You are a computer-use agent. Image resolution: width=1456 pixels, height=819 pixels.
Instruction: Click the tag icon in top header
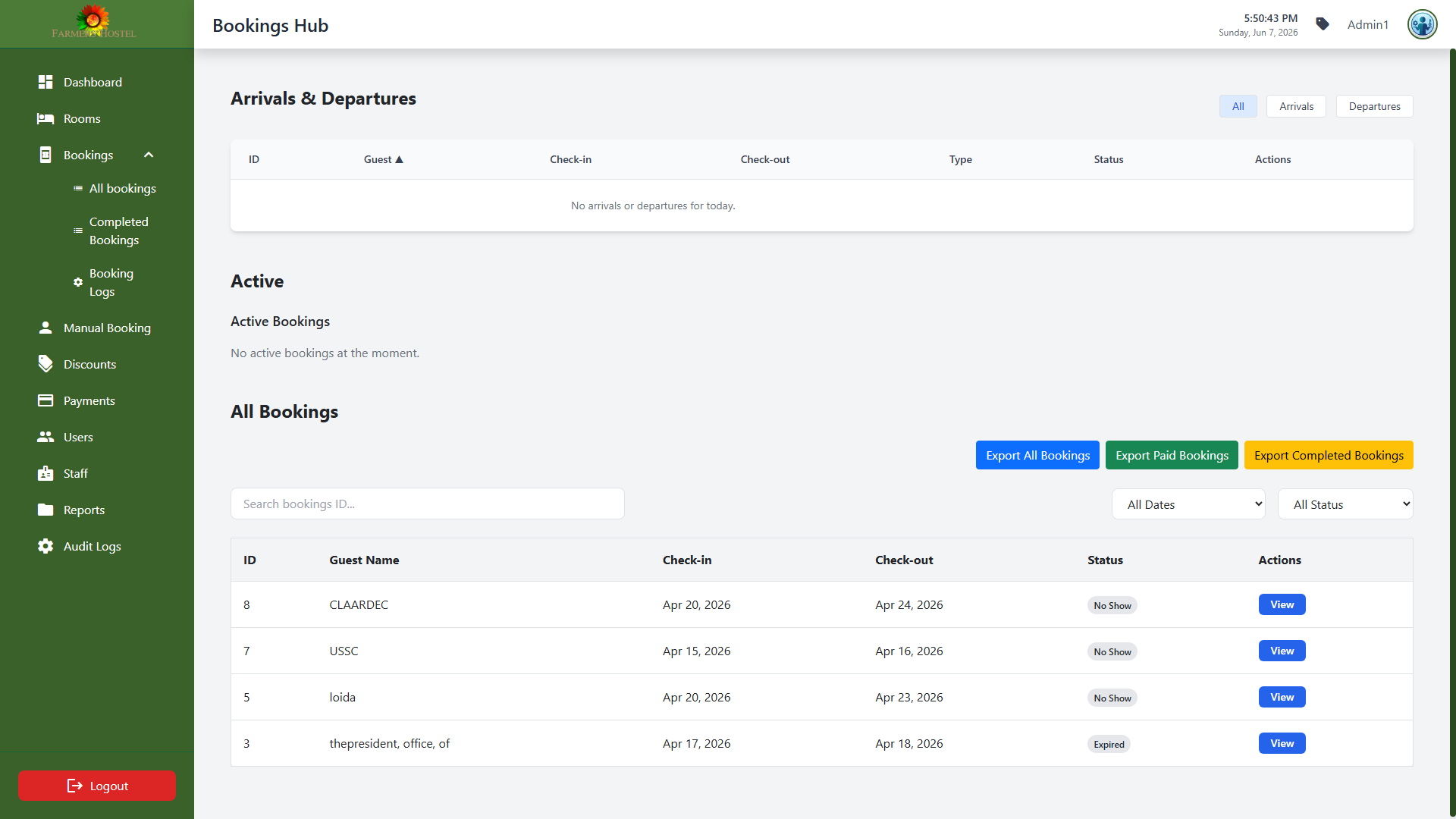1323,24
